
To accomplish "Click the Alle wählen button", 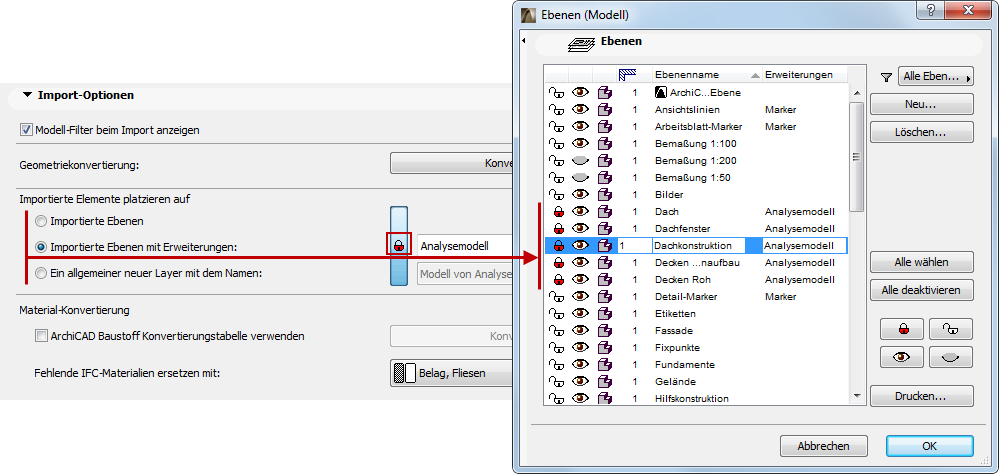I will (x=921, y=262).
